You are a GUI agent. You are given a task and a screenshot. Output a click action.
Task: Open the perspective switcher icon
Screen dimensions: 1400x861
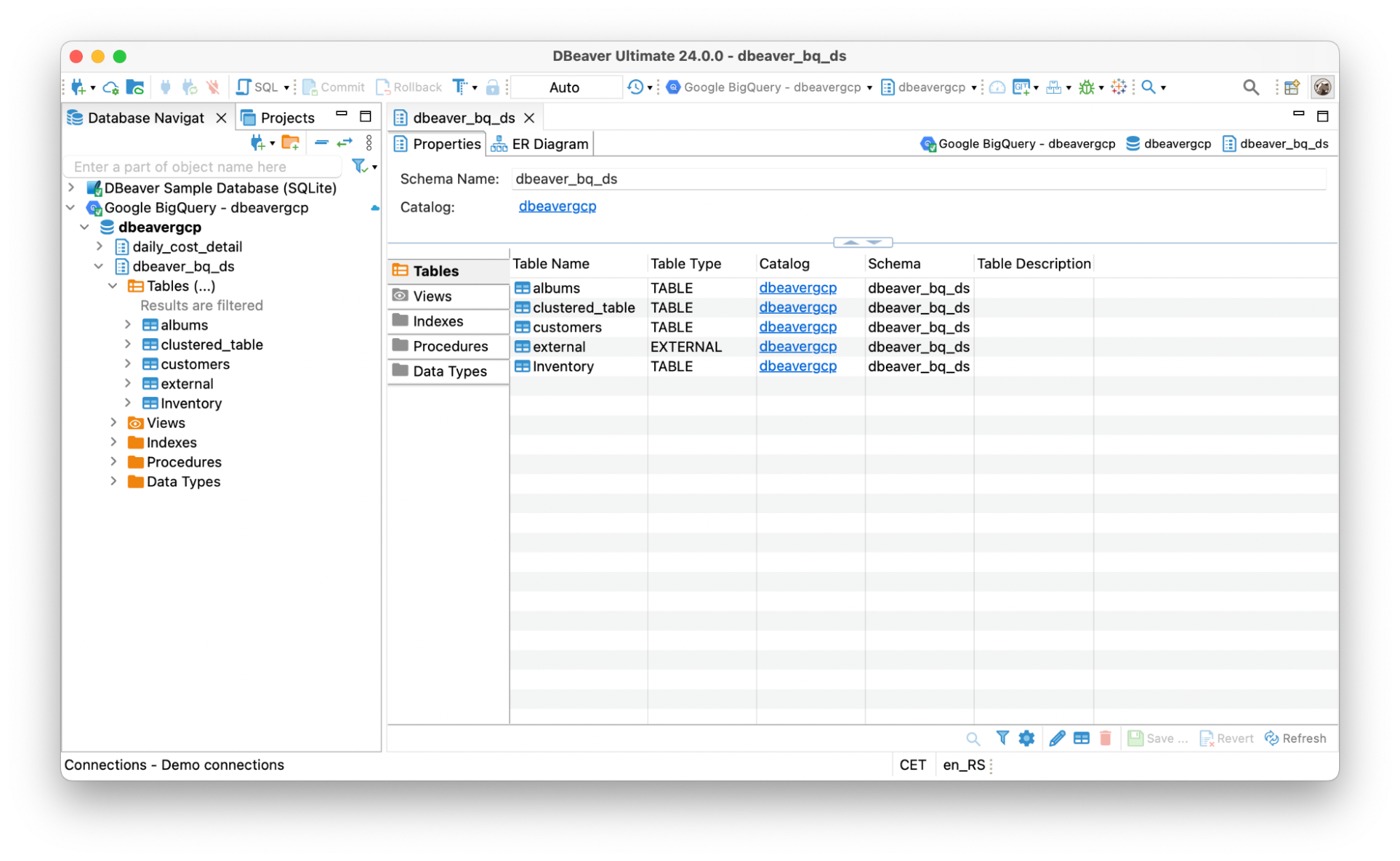click(1292, 87)
